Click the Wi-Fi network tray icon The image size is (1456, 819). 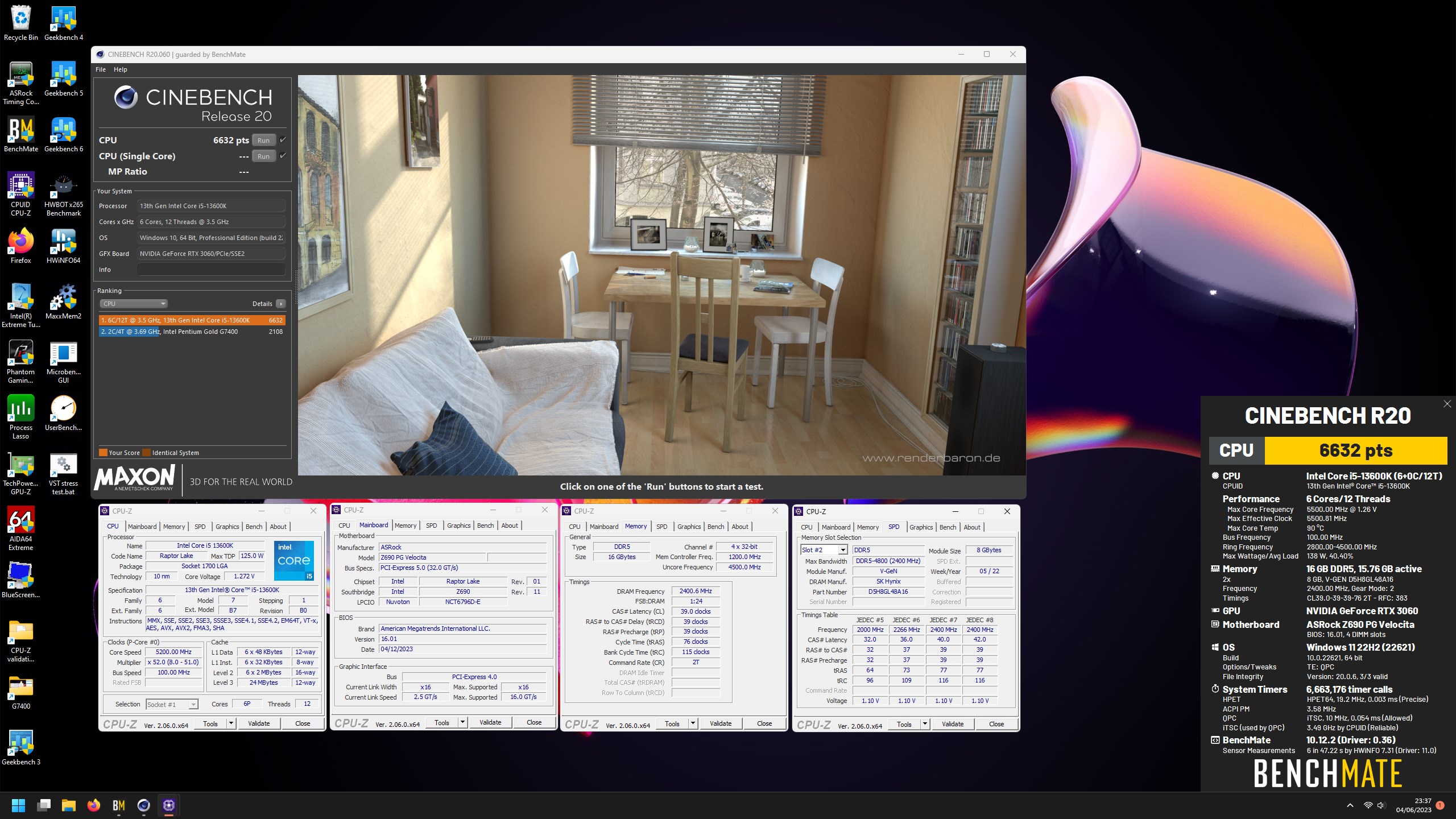click(x=1368, y=805)
